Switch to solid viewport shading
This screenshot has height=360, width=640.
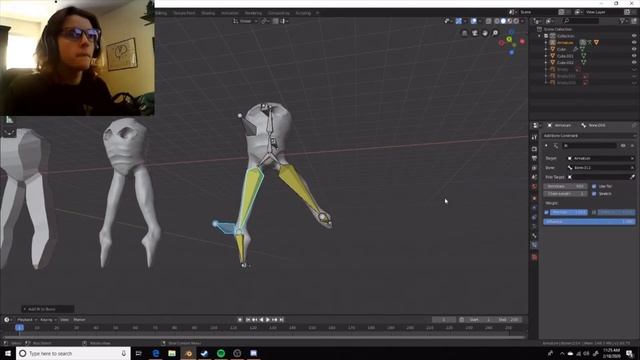(x=503, y=21)
